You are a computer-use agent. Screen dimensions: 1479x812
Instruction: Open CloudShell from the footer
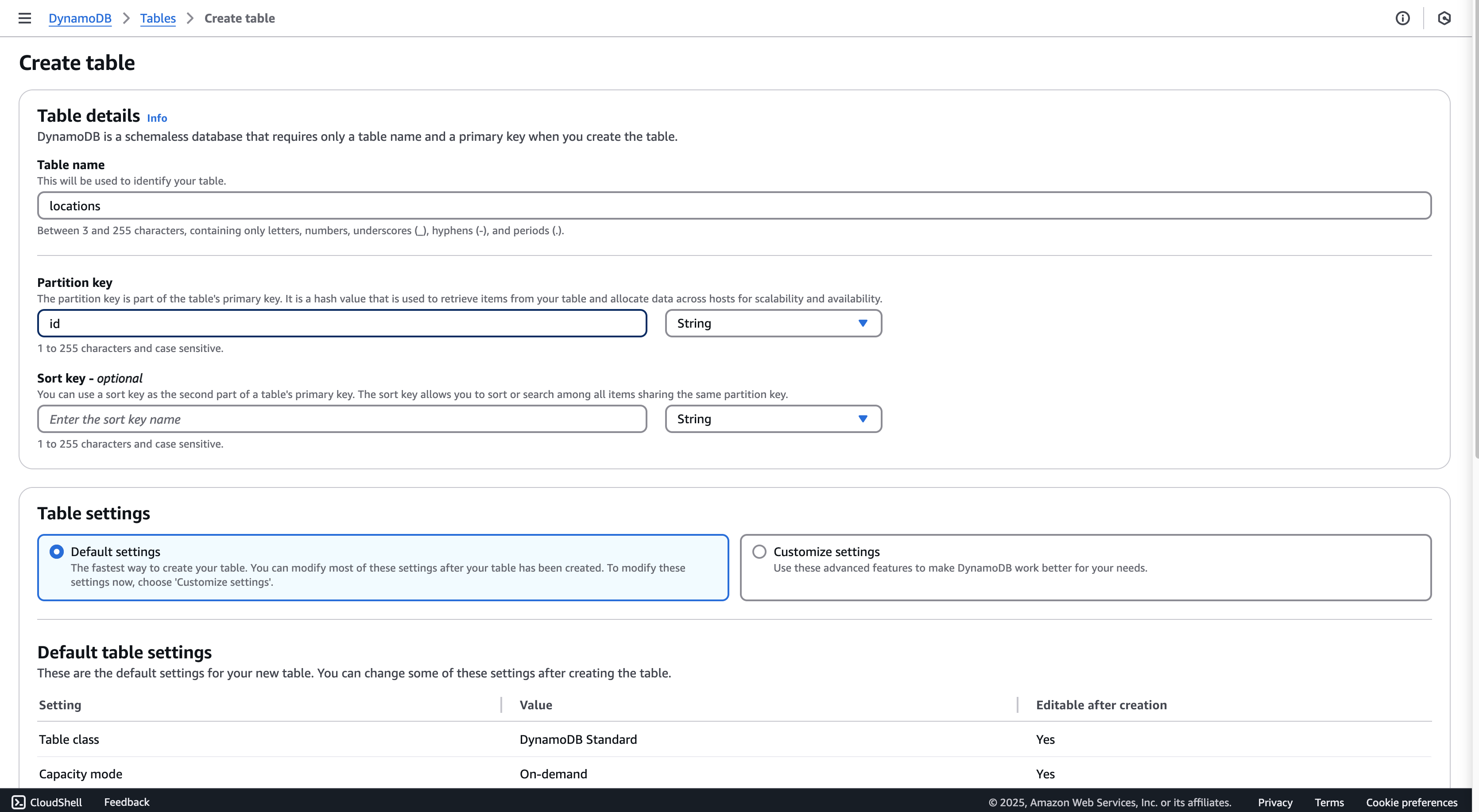(47, 802)
